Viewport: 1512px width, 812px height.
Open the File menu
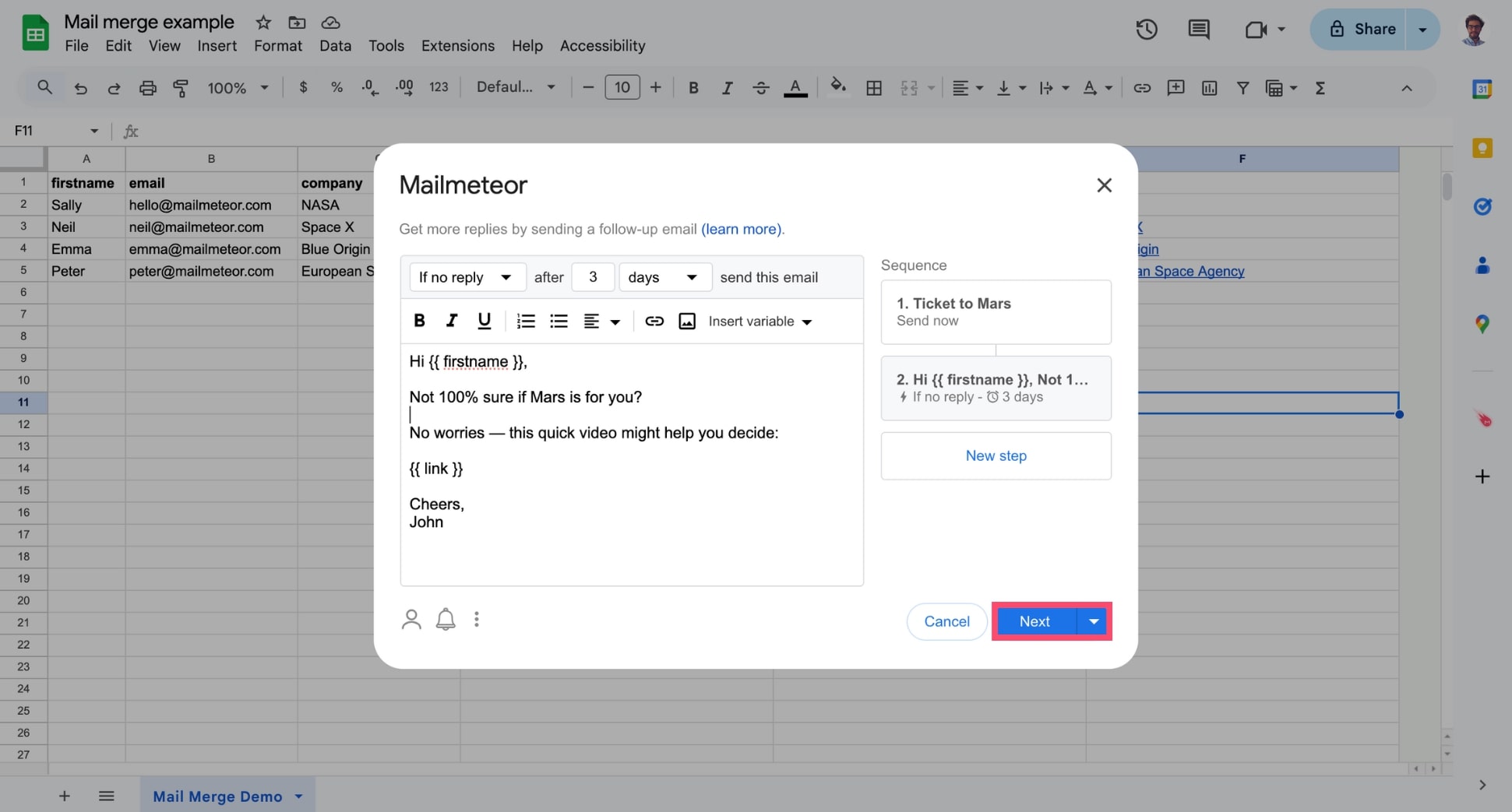coord(76,46)
